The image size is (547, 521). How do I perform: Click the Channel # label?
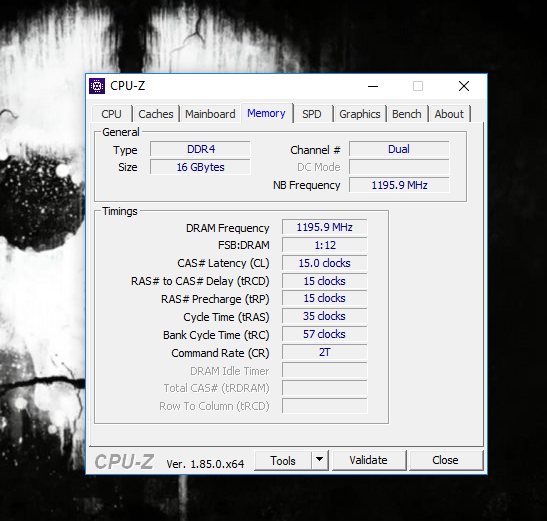pos(315,150)
